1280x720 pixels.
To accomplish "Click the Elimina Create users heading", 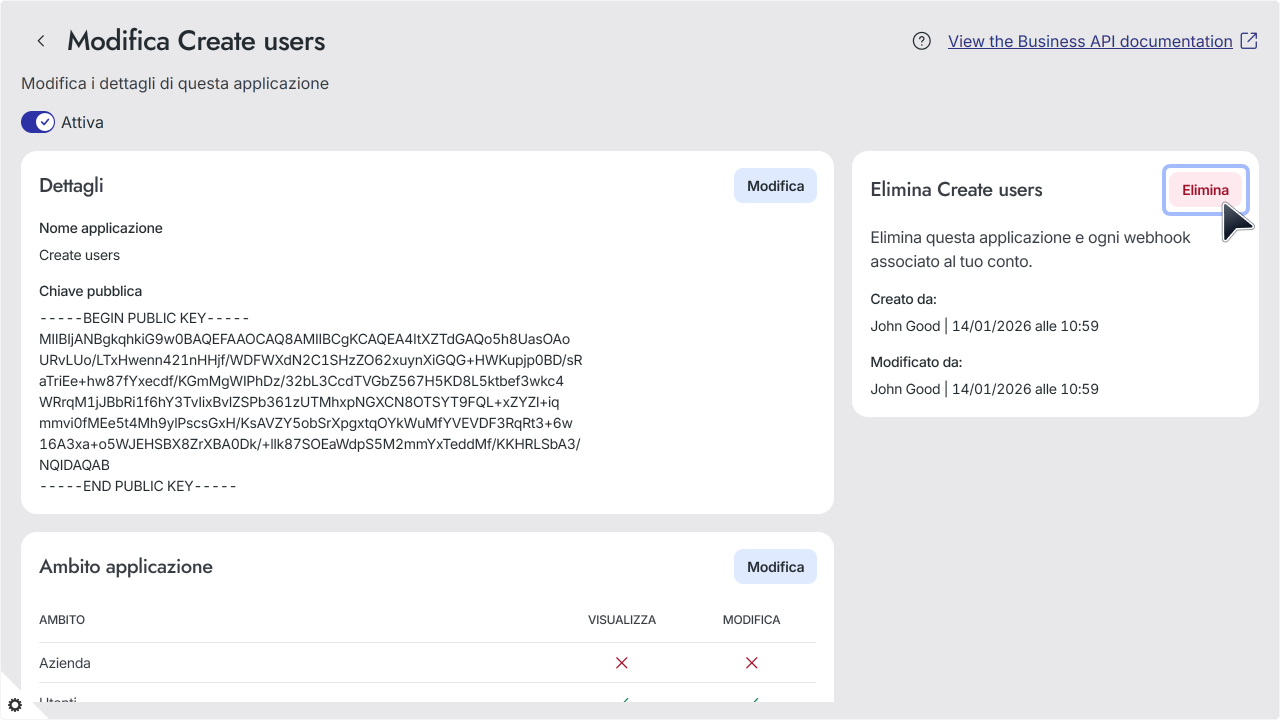I will (956, 190).
